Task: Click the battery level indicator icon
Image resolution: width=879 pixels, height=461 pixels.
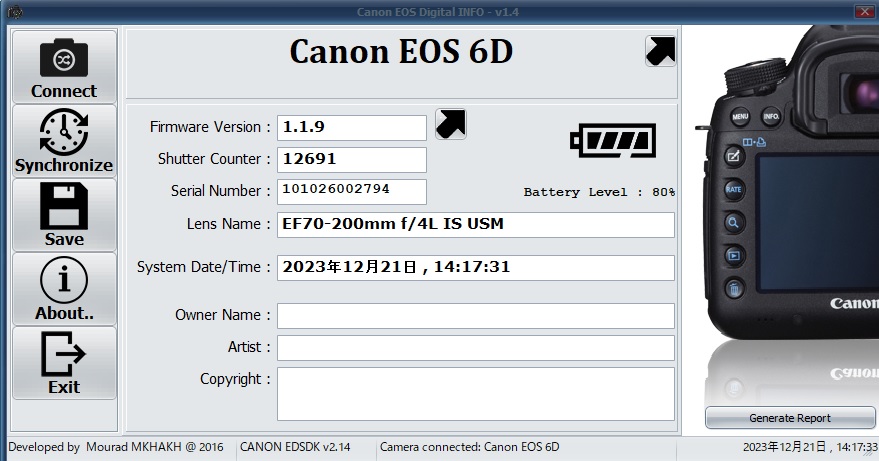Action: (x=612, y=139)
